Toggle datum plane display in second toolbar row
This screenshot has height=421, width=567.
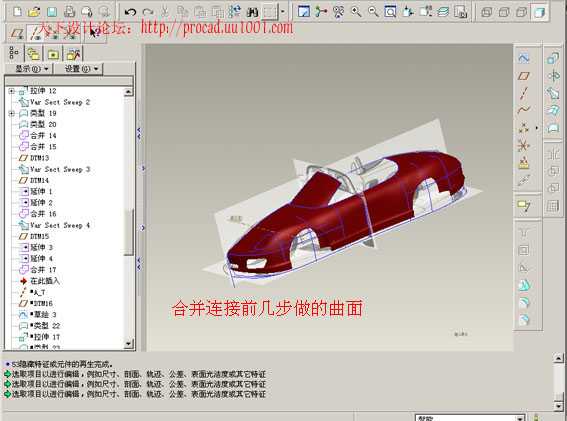point(17,34)
